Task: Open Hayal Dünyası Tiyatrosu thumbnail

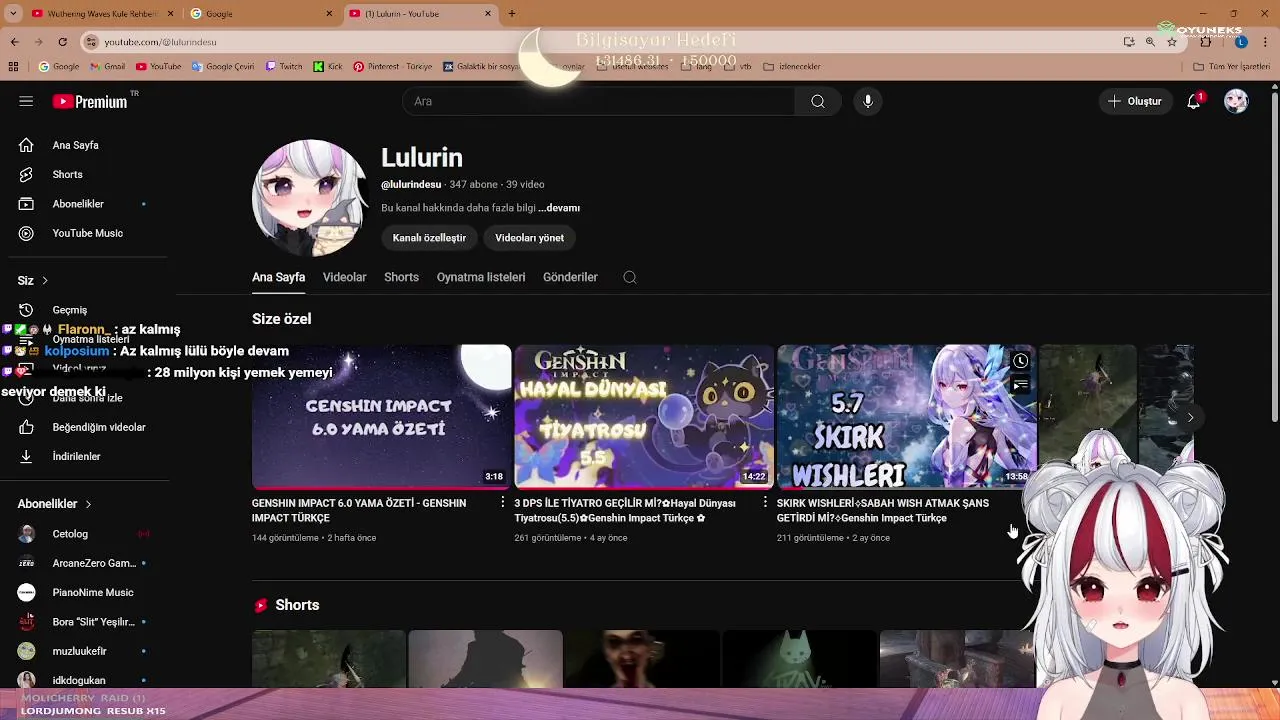Action: (x=644, y=417)
